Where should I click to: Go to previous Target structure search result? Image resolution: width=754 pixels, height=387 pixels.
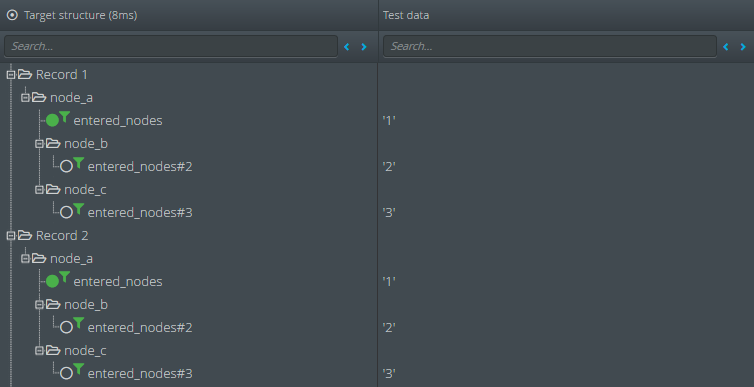(x=347, y=47)
